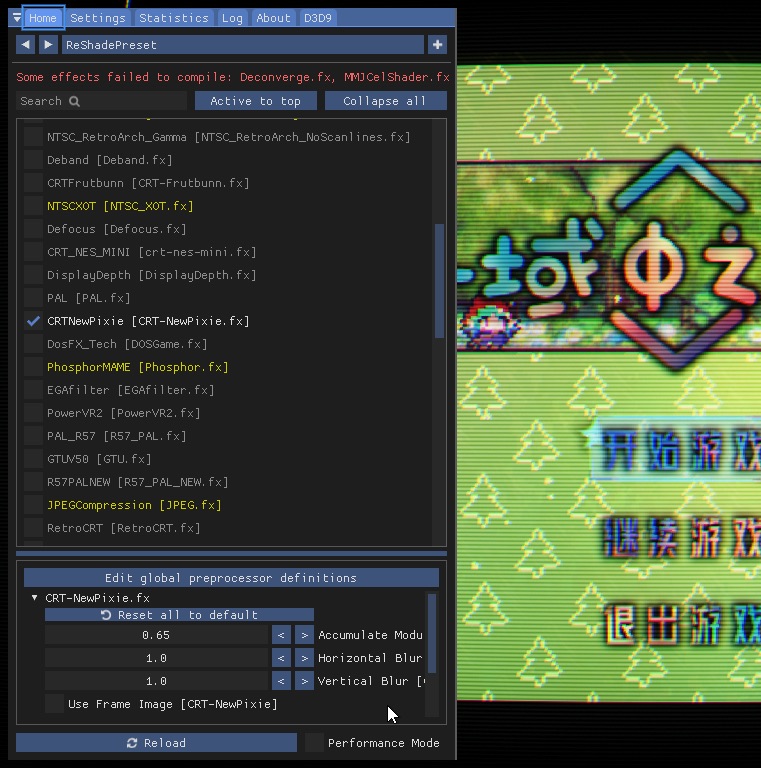The height and width of the screenshot is (768, 761).
Task: Click the variables panel vertical scrollbar
Action: tap(432, 634)
